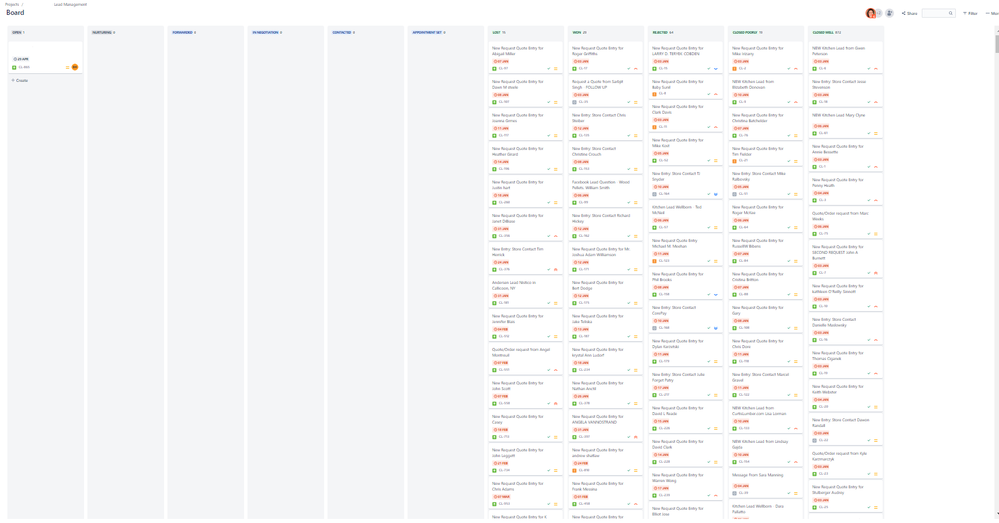Click highest priority icon on Tim Herrick card
This screenshot has width=999, height=523.
point(556,269)
